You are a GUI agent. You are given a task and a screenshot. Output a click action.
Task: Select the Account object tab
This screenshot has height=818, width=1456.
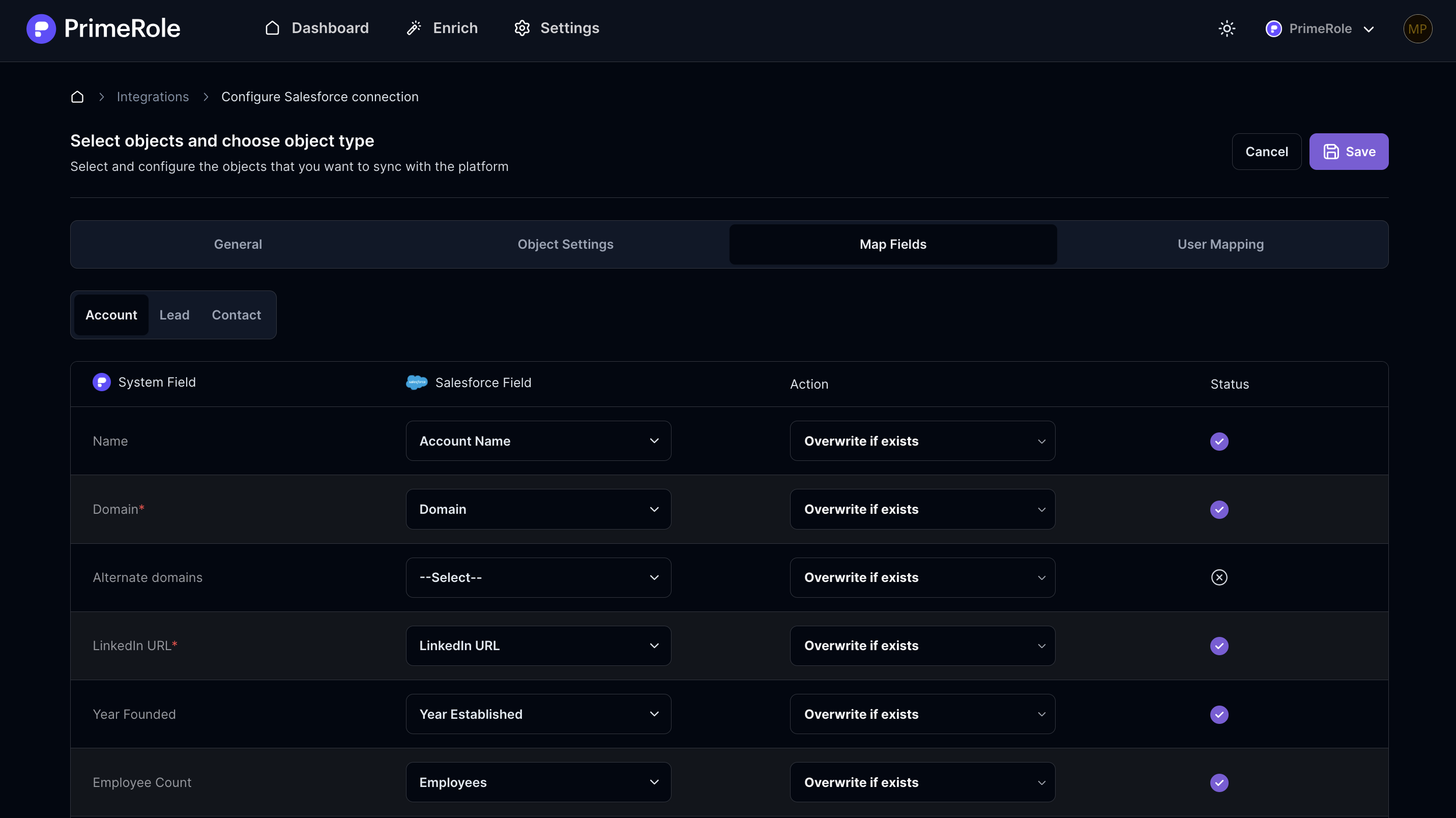pyautogui.click(x=111, y=315)
